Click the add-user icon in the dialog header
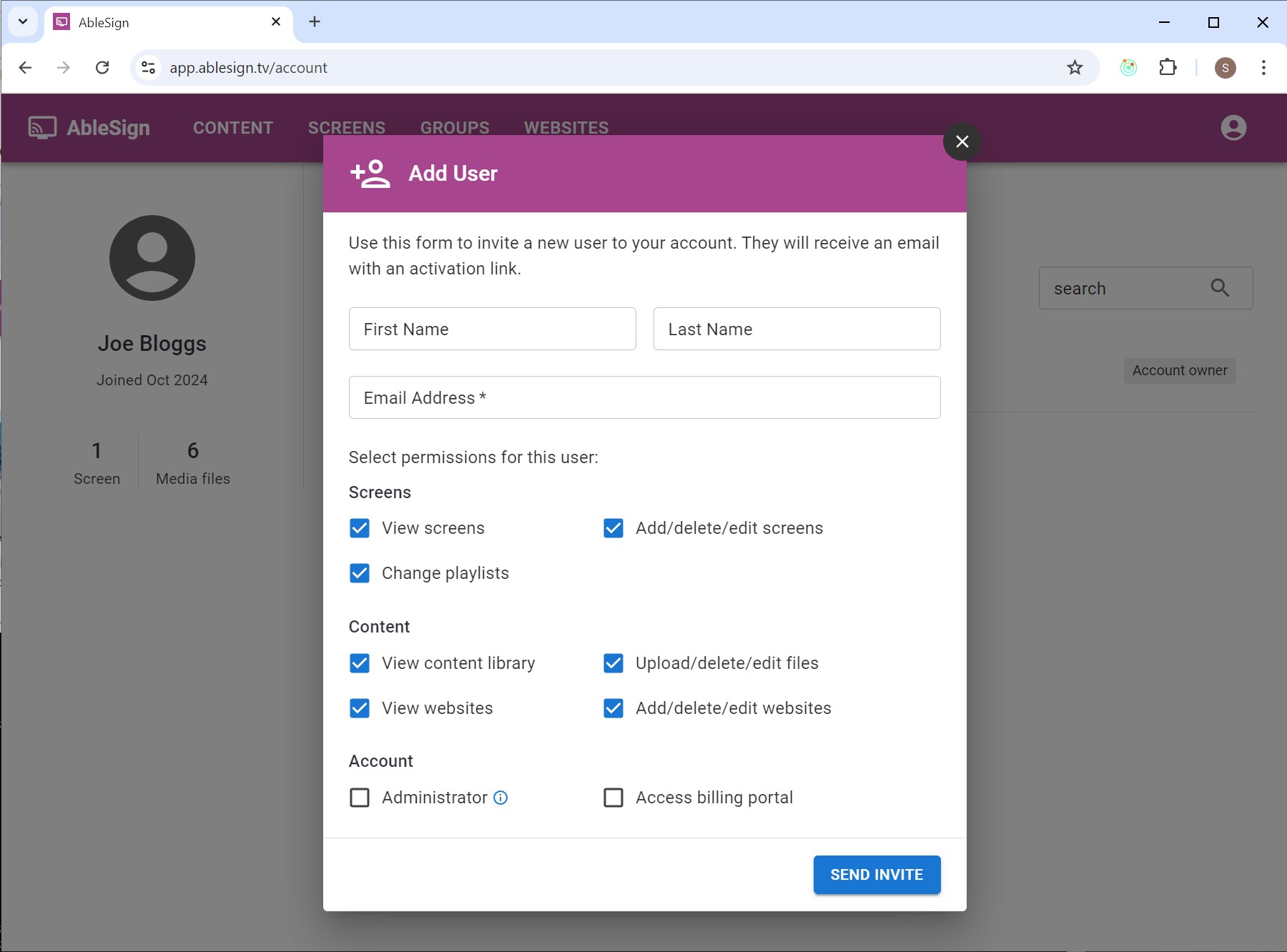Screen dimensions: 1287x952 370,172
